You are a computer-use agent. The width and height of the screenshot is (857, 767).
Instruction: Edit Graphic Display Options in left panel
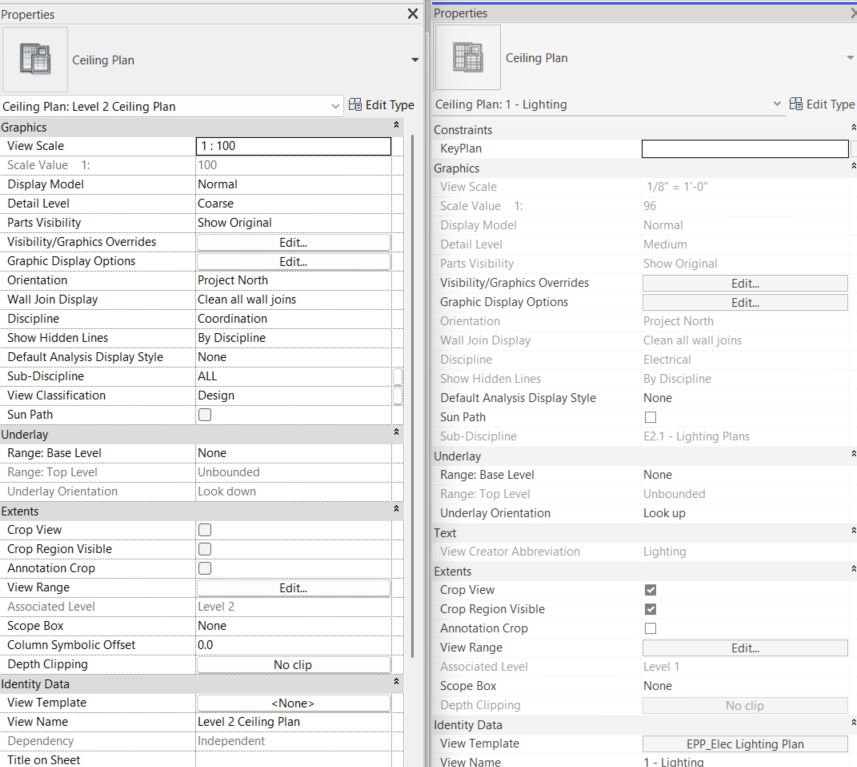point(294,261)
